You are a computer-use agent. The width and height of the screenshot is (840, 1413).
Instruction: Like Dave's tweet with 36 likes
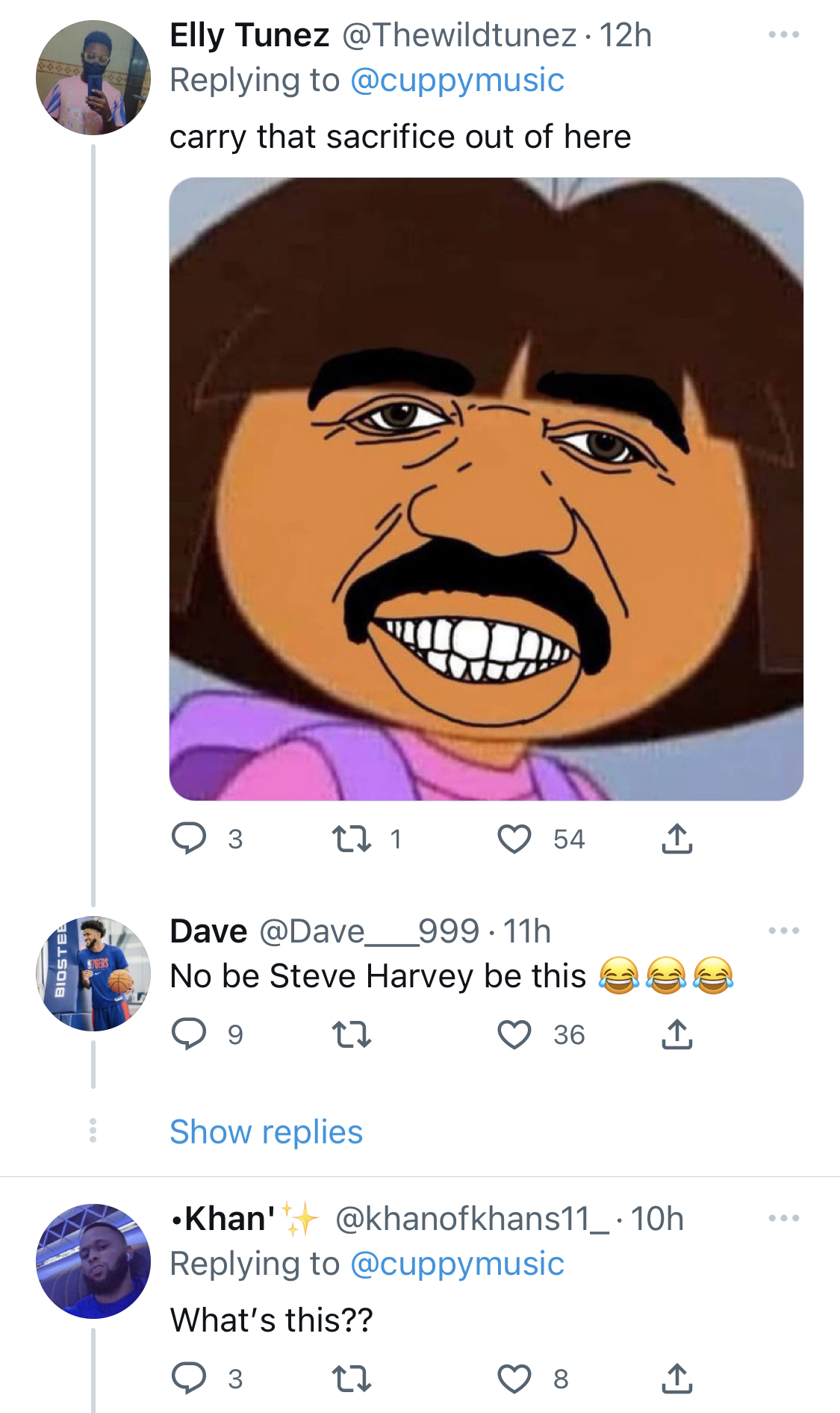coord(514,1034)
